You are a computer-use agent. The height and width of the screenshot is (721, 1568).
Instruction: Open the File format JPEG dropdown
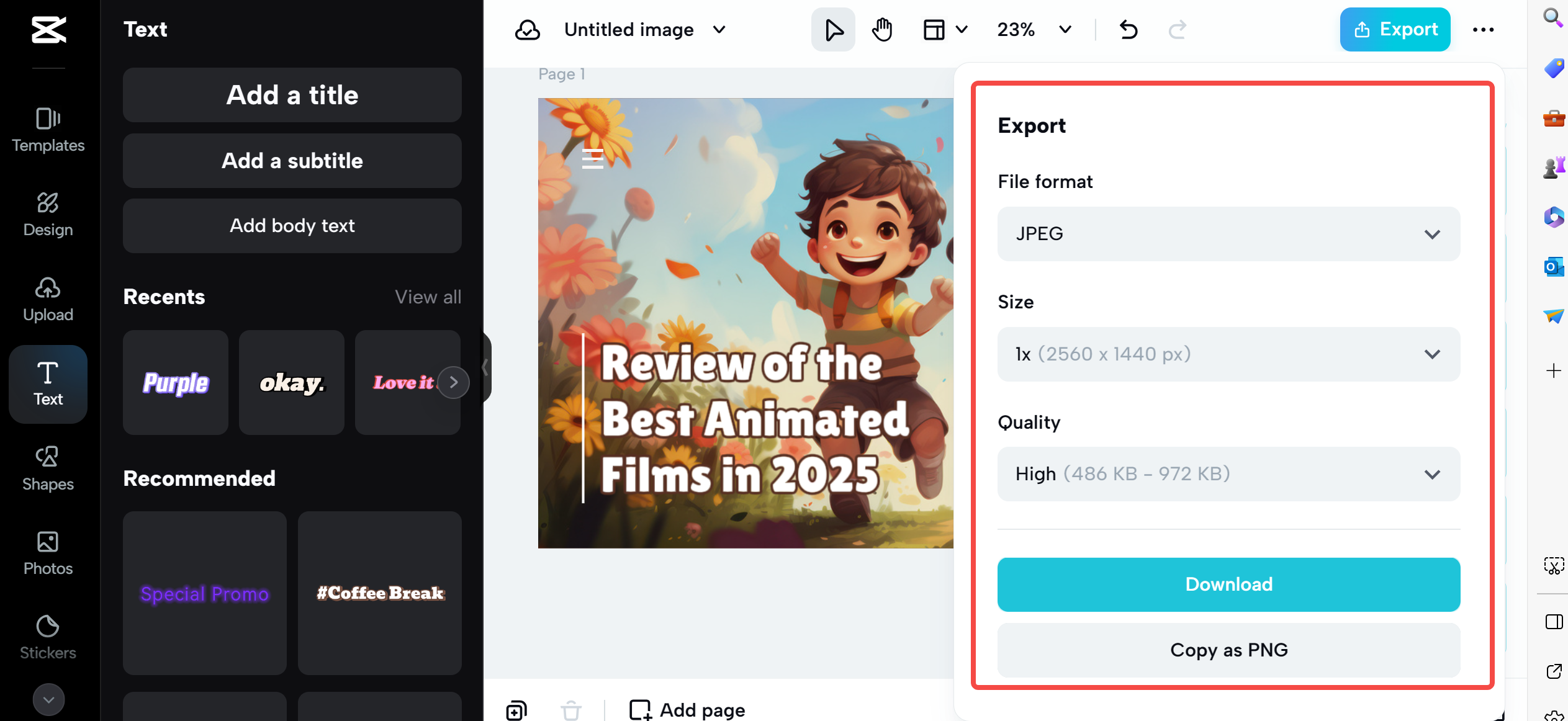pos(1228,234)
